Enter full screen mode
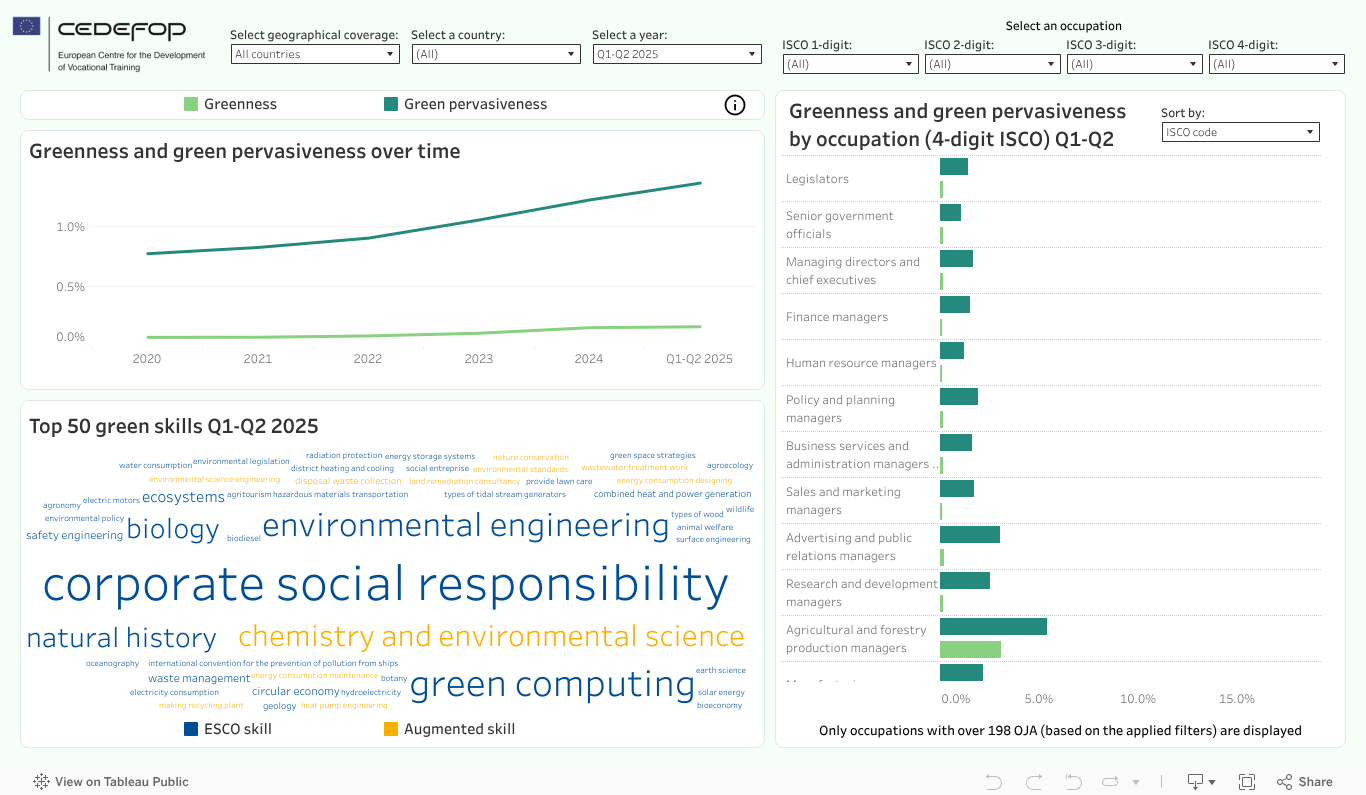Screen dimensions: 1366x795 [x=1247, y=782]
